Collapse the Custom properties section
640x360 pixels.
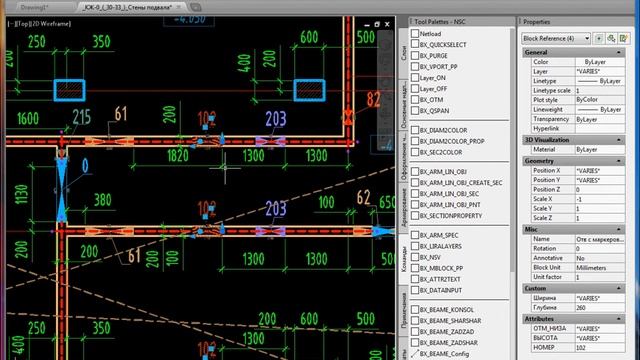pyautogui.click(x=619, y=289)
